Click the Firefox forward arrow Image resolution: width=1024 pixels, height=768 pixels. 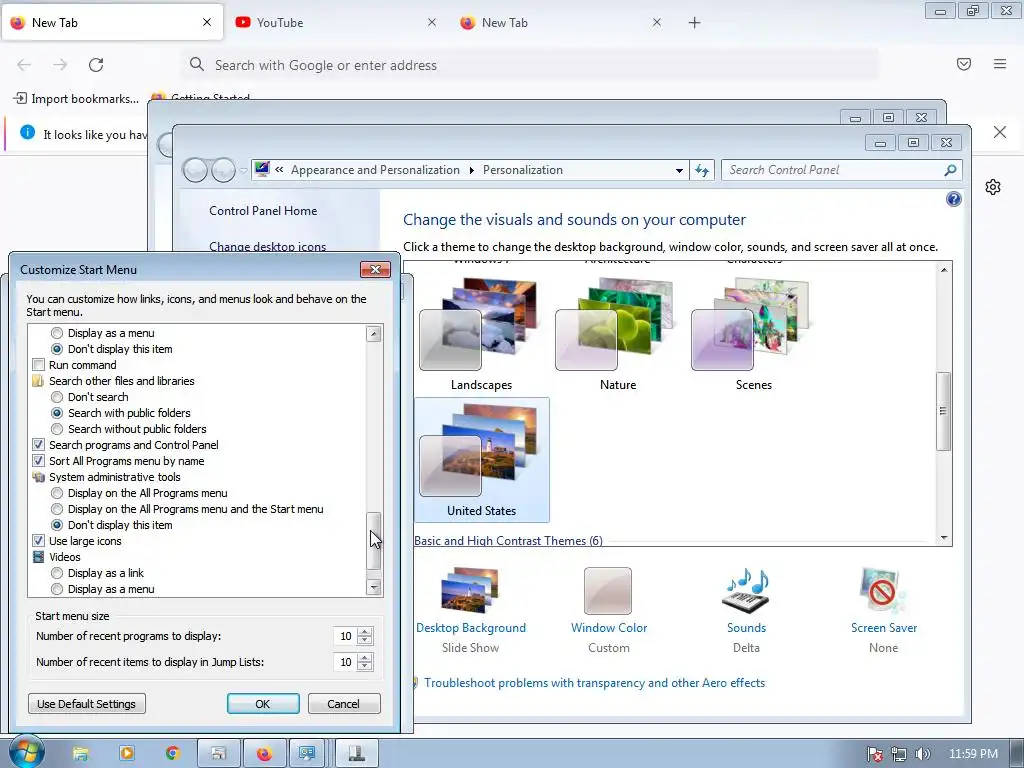click(60, 65)
